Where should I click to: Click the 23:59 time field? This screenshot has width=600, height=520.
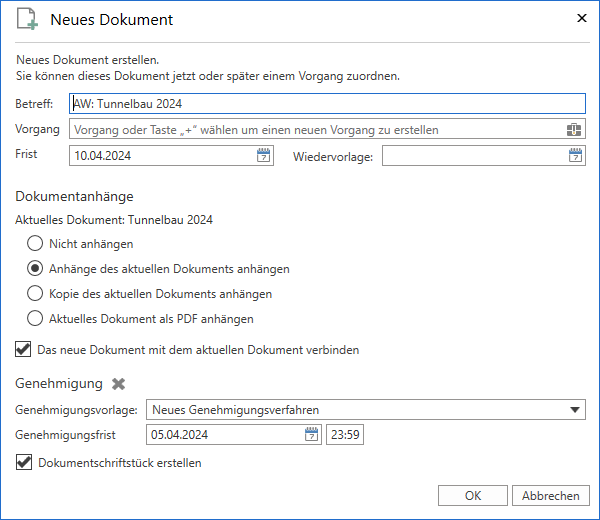(x=344, y=435)
